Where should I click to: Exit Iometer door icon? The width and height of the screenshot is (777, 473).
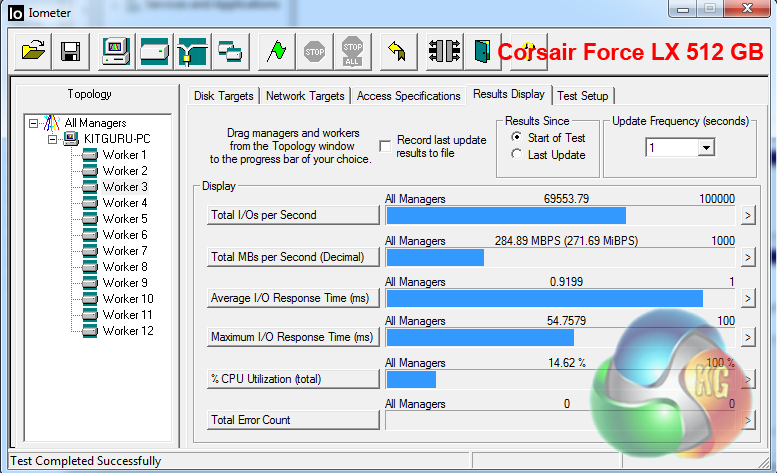pyautogui.click(x=482, y=52)
